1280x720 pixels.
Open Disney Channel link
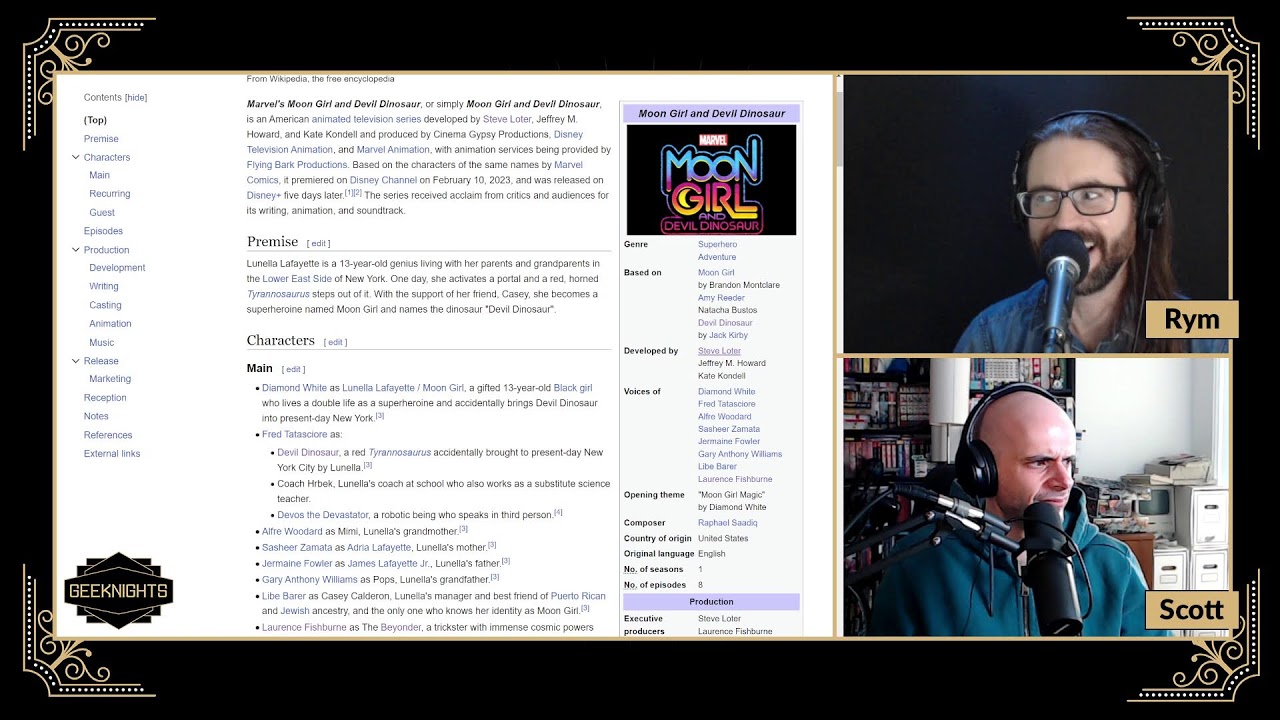[x=383, y=180]
